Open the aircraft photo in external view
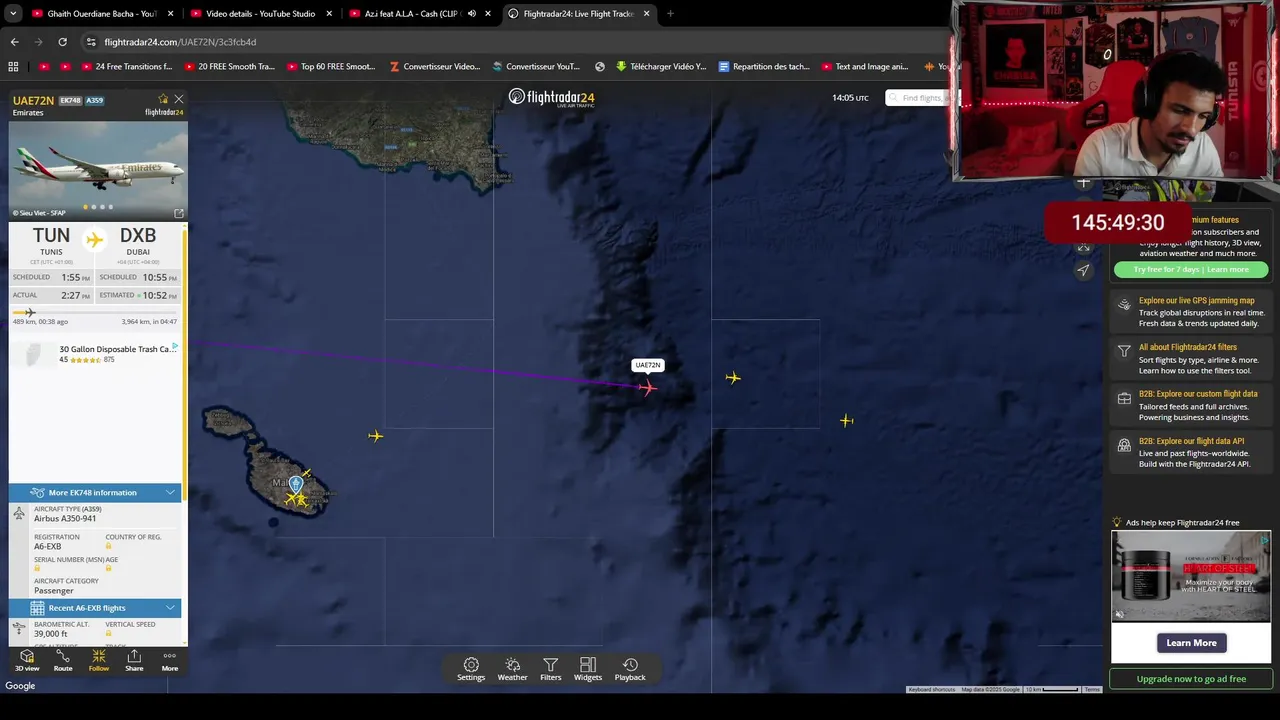Image resolution: width=1280 pixels, height=720 pixels. click(x=179, y=213)
